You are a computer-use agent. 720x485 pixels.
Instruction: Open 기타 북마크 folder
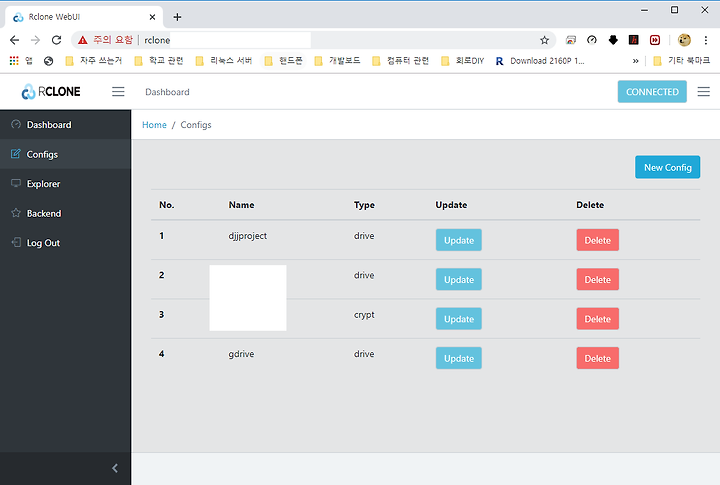(x=682, y=61)
